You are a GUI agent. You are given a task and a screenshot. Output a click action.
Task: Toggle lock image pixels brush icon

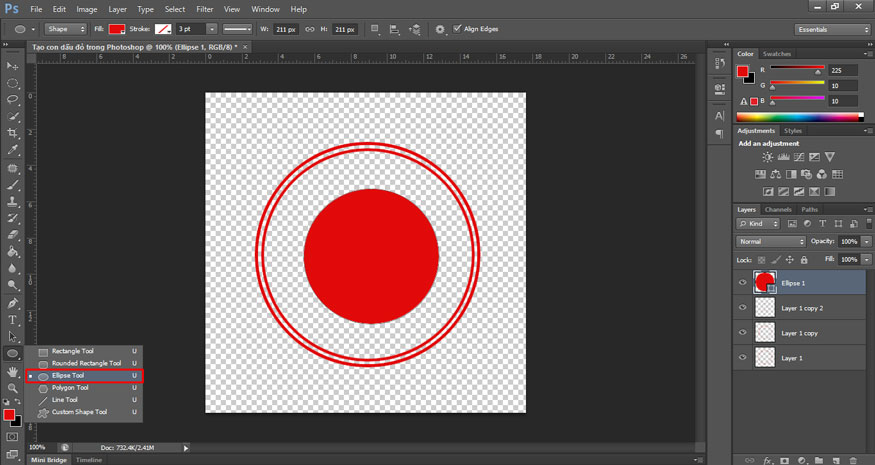[x=776, y=260]
